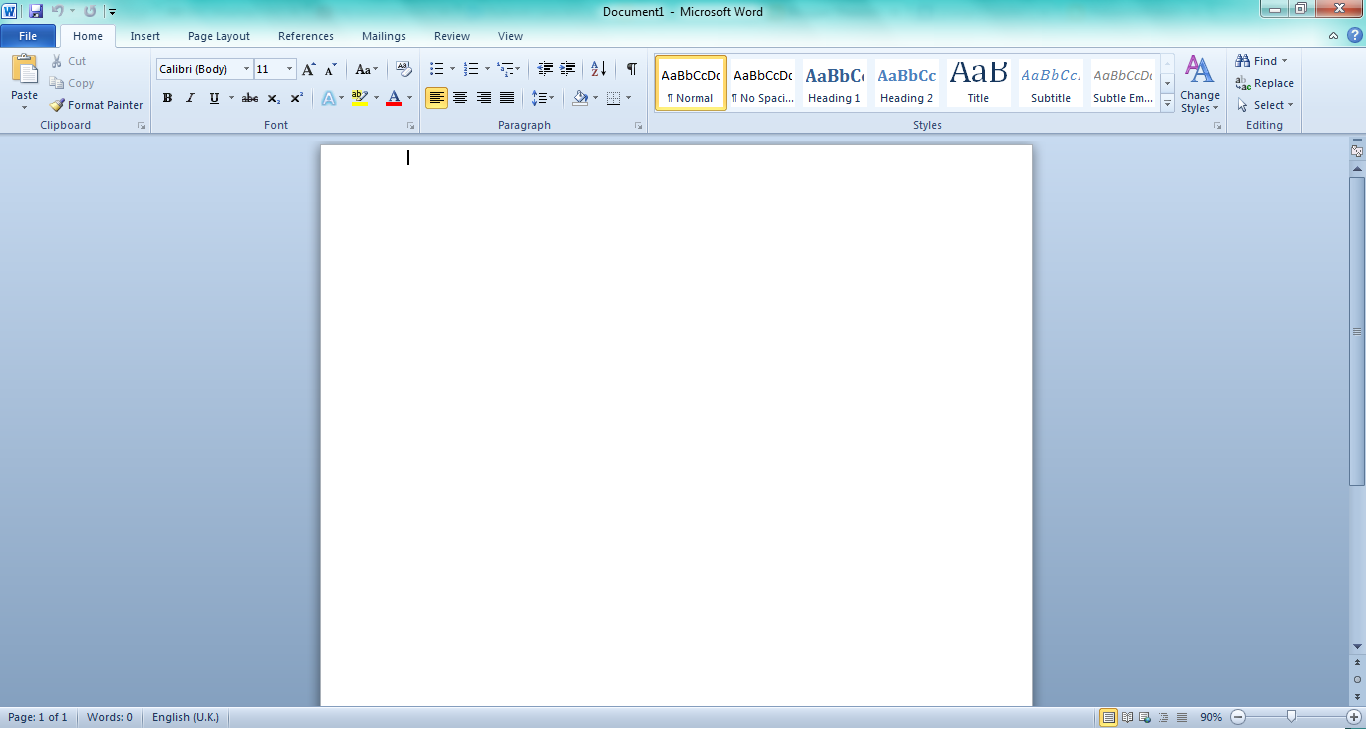Viewport: 1366px width, 729px height.
Task: Open the multilevel list dropdown
Action: (509, 69)
